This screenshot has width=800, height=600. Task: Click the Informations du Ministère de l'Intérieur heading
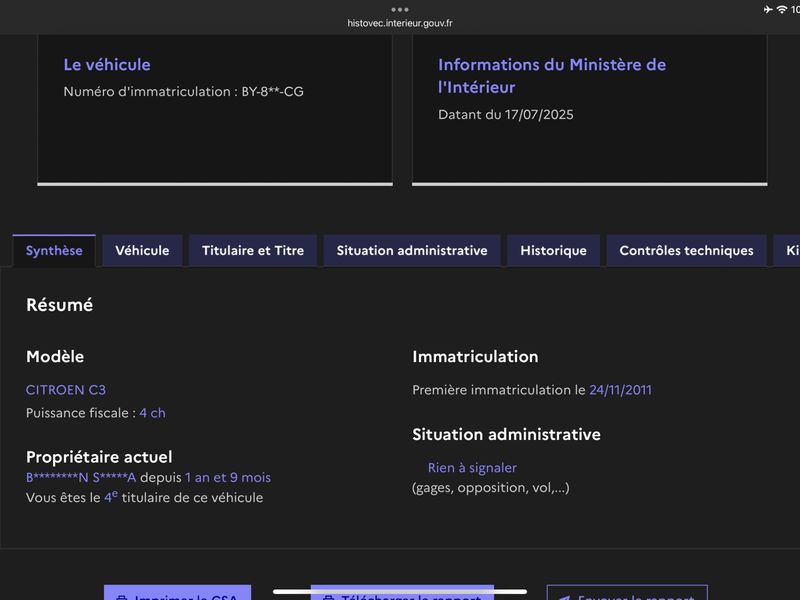(552, 76)
